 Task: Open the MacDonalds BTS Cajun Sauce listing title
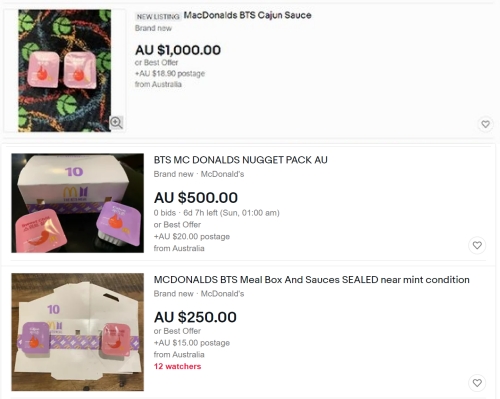[247, 15]
